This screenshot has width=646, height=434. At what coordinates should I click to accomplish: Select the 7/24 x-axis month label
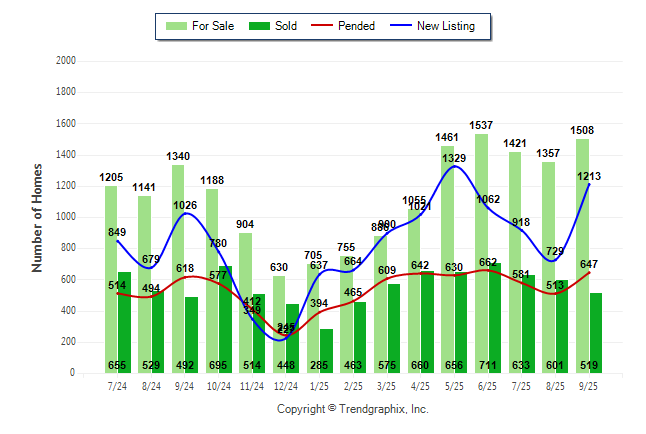[117, 386]
